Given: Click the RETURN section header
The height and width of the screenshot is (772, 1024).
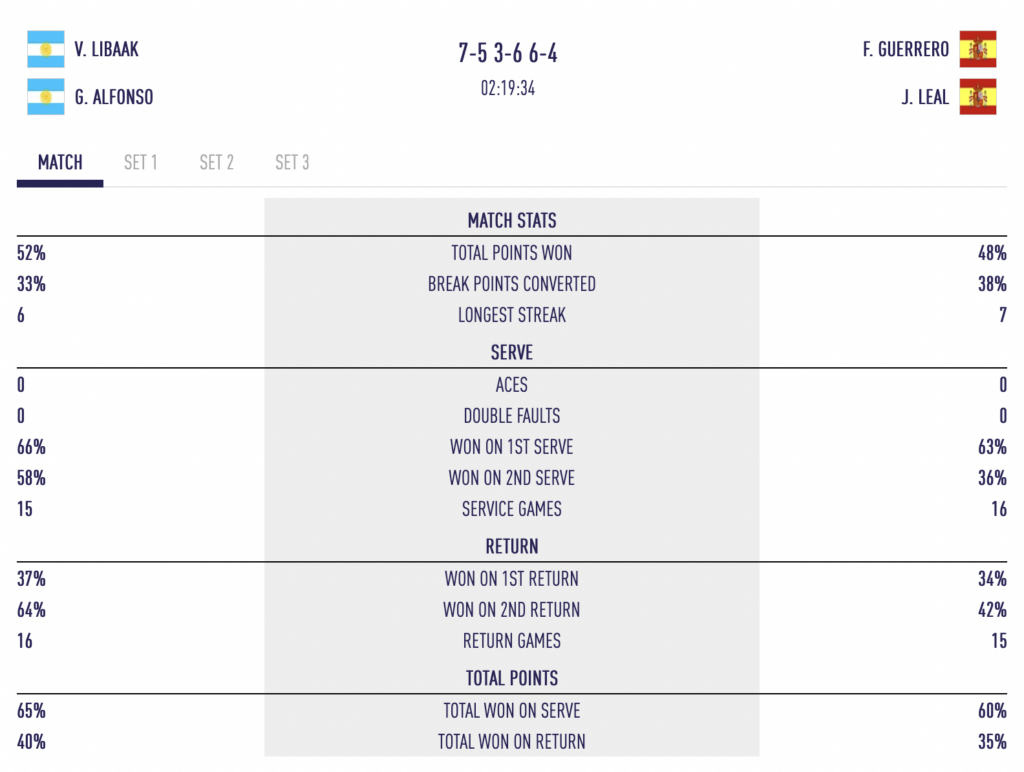Looking at the screenshot, I should tap(512, 547).
